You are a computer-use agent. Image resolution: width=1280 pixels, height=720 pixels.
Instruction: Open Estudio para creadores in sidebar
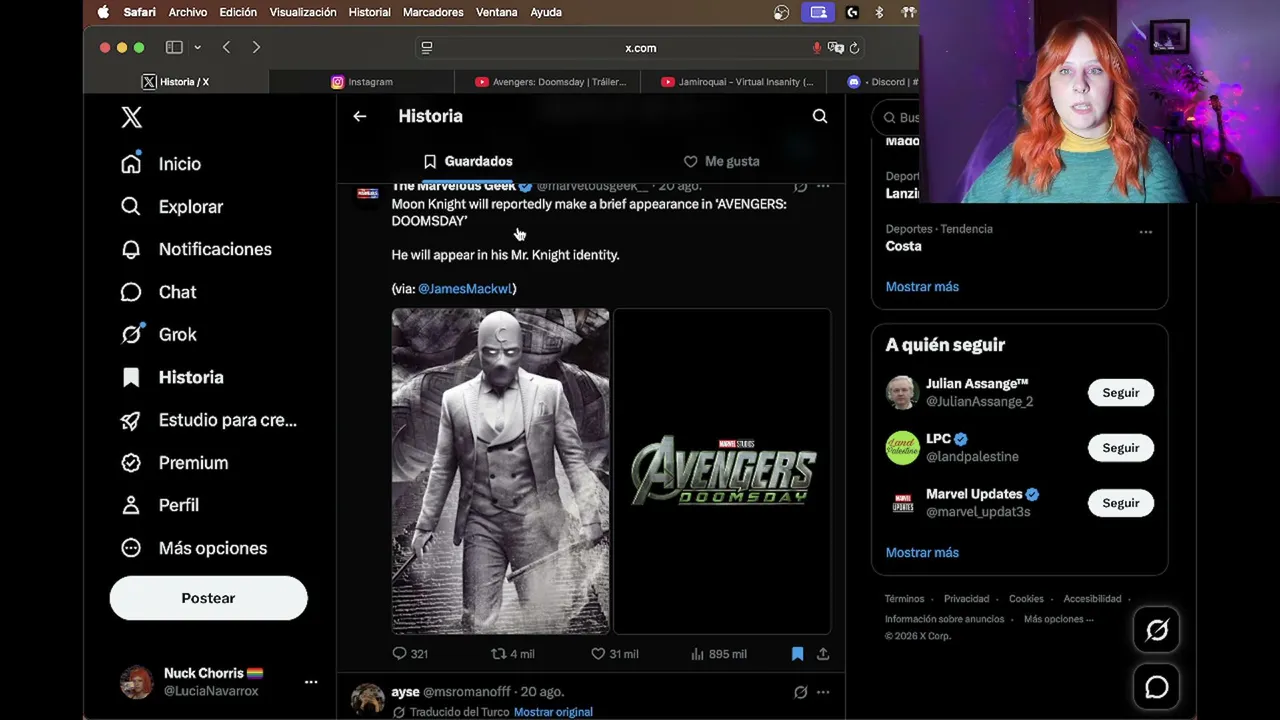(x=209, y=420)
